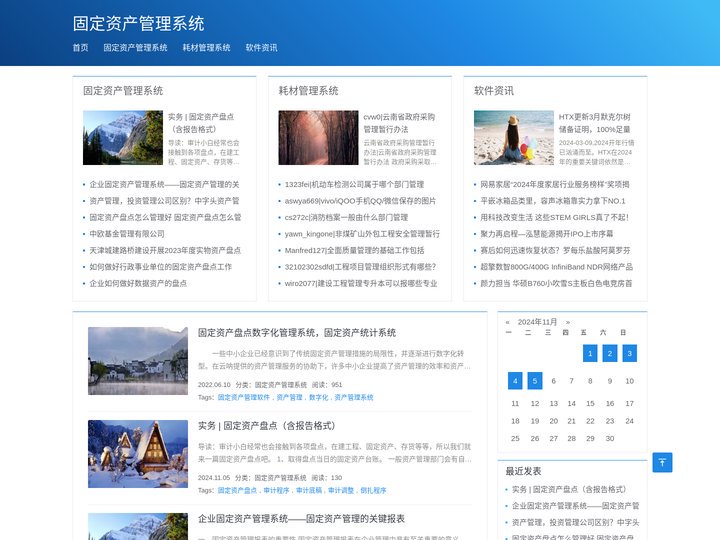Image resolution: width=720 pixels, height=540 pixels.
Task: Click tag 审计底稿
Action: pyautogui.click(x=309, y=490)
